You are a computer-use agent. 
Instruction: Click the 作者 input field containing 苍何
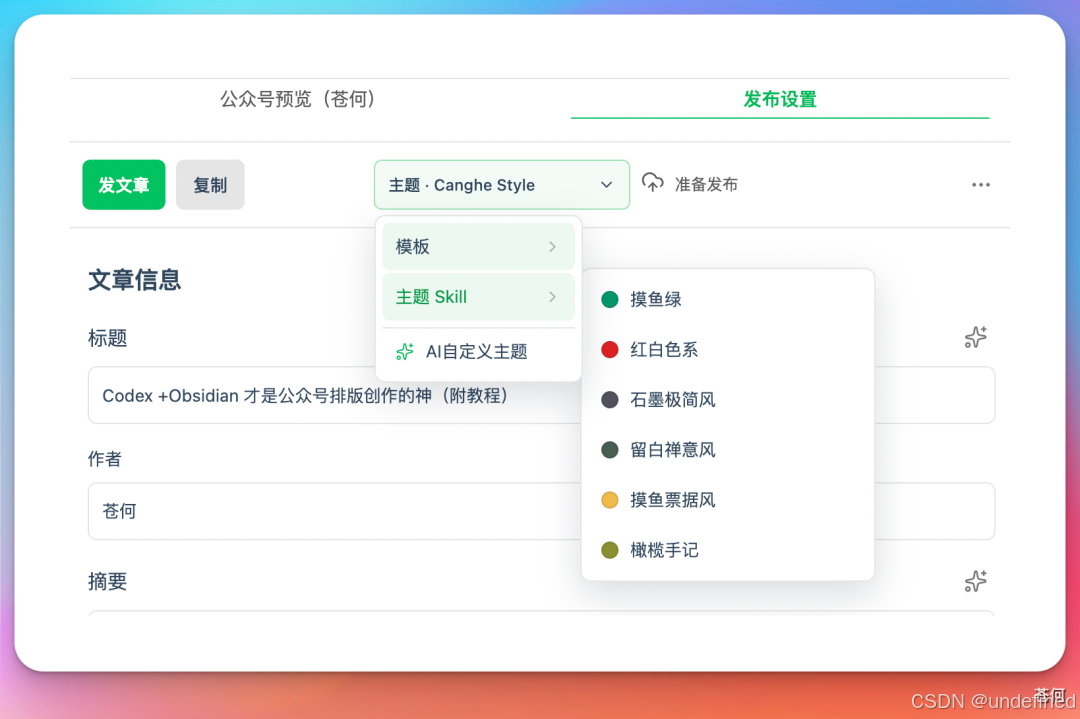(x=541, y=511)
